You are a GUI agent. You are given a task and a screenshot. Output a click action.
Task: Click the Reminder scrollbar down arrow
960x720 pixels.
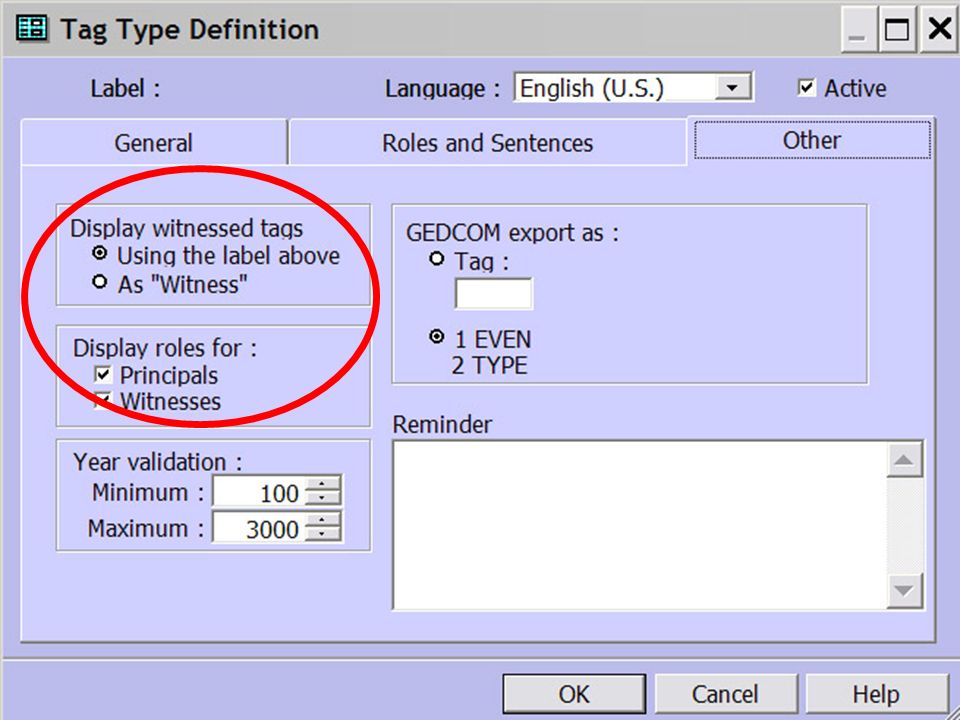coord(904,590)
